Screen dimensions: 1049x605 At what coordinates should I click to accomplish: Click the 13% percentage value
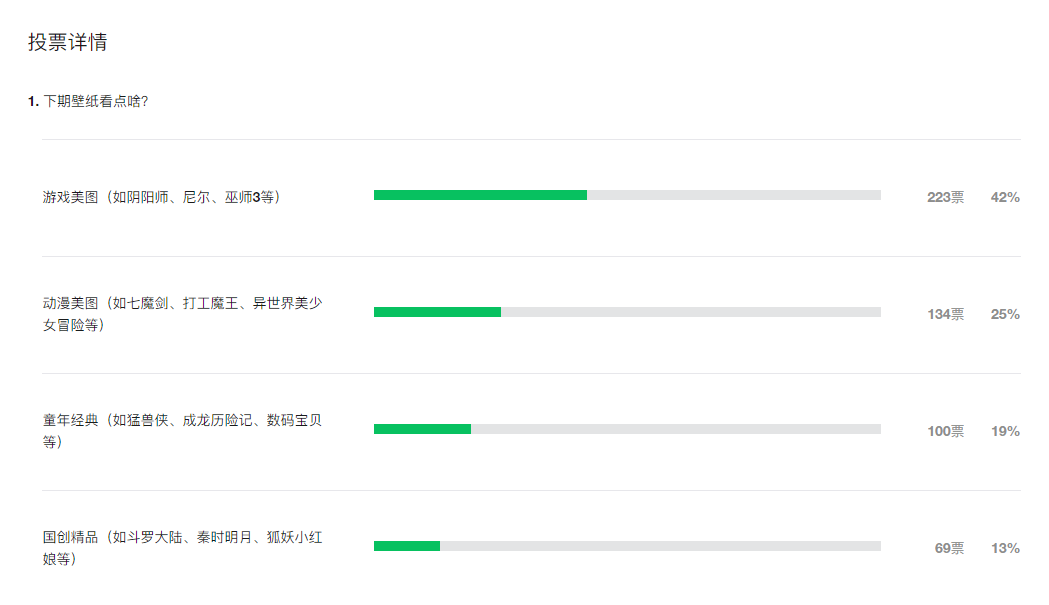pyautogui.click(x=1005, y=549)
